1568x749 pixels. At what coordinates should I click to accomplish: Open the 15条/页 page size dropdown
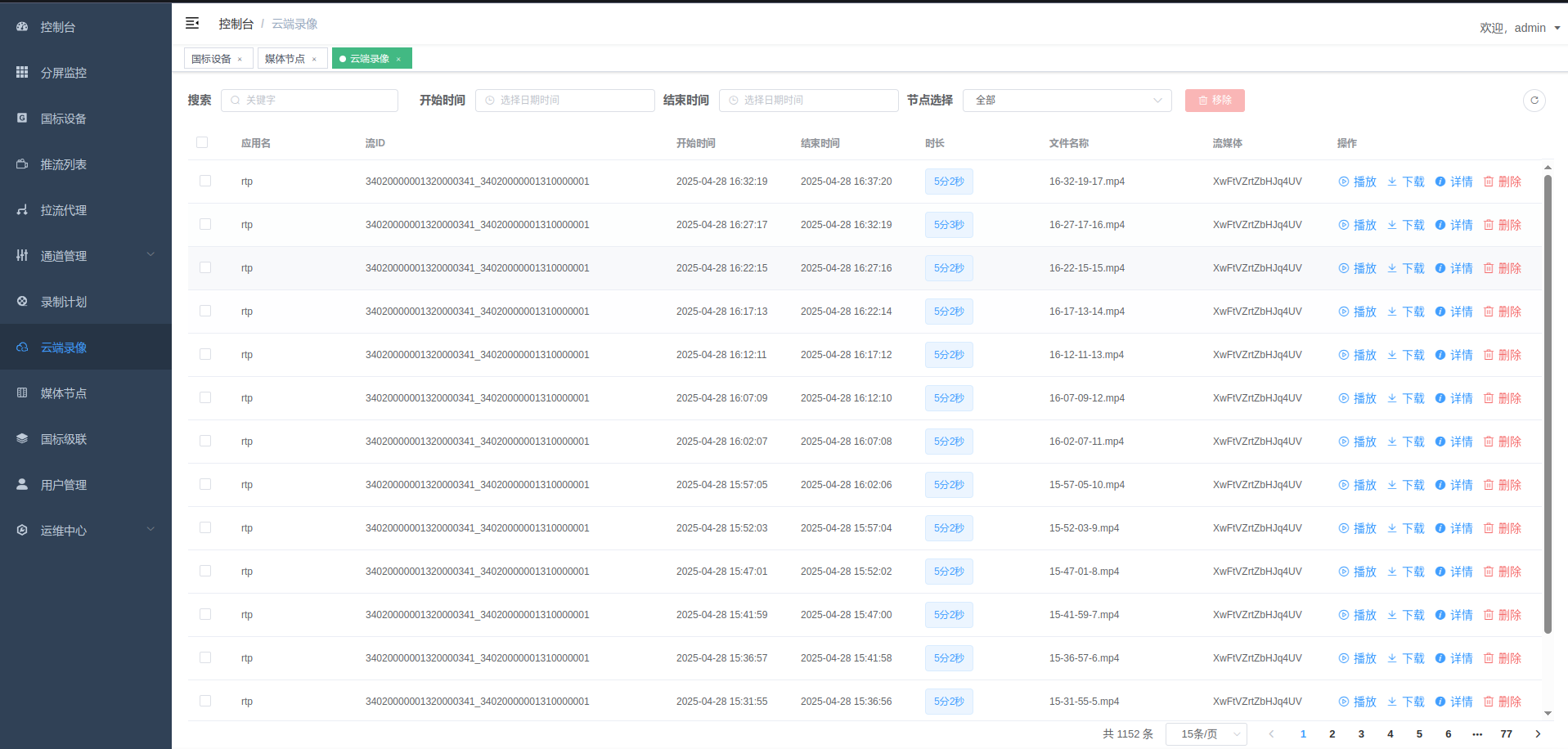coord(1206,733)
